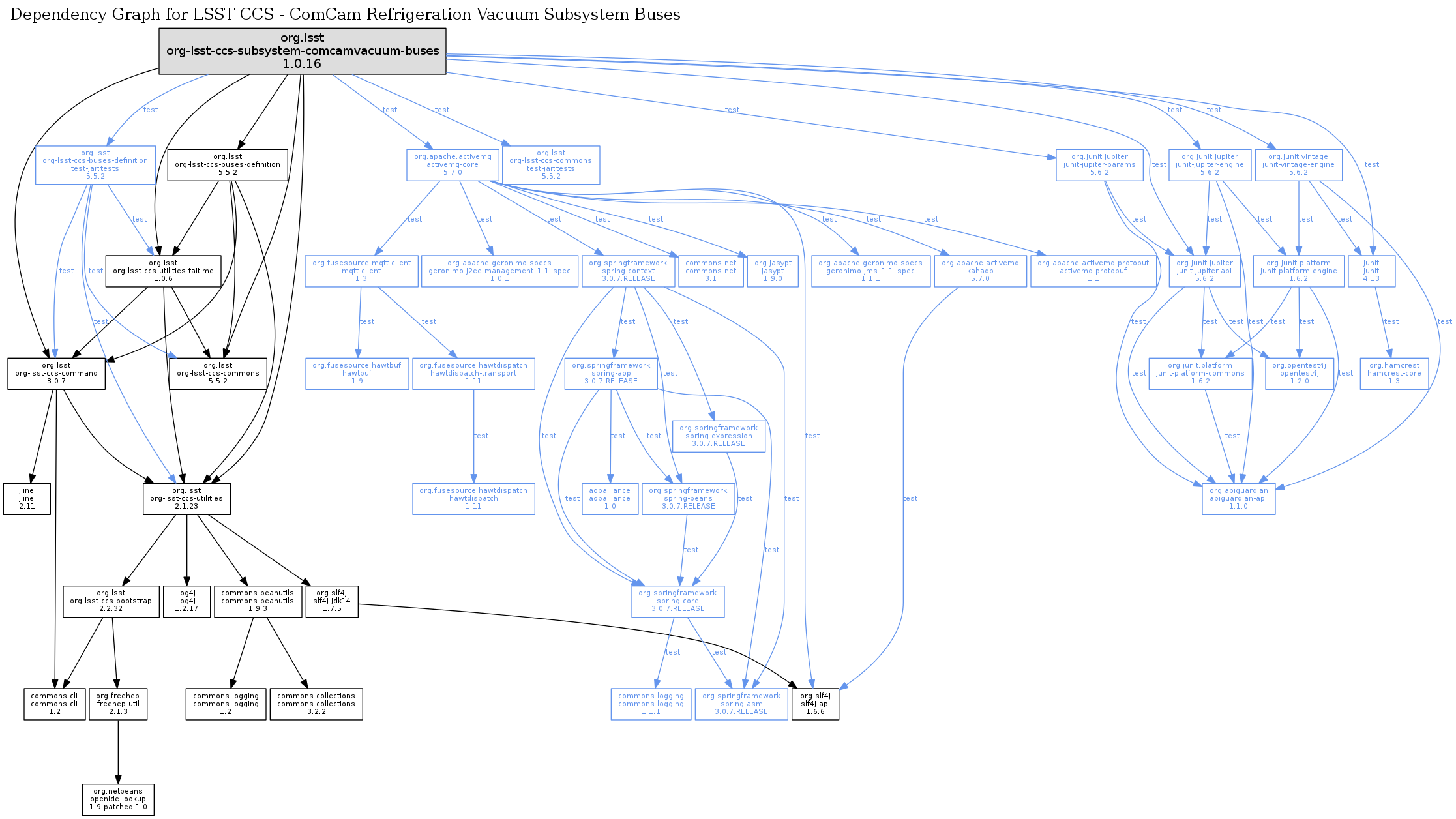Click the junit-jupiter-params 5.6.2 node

[1099, 165]
